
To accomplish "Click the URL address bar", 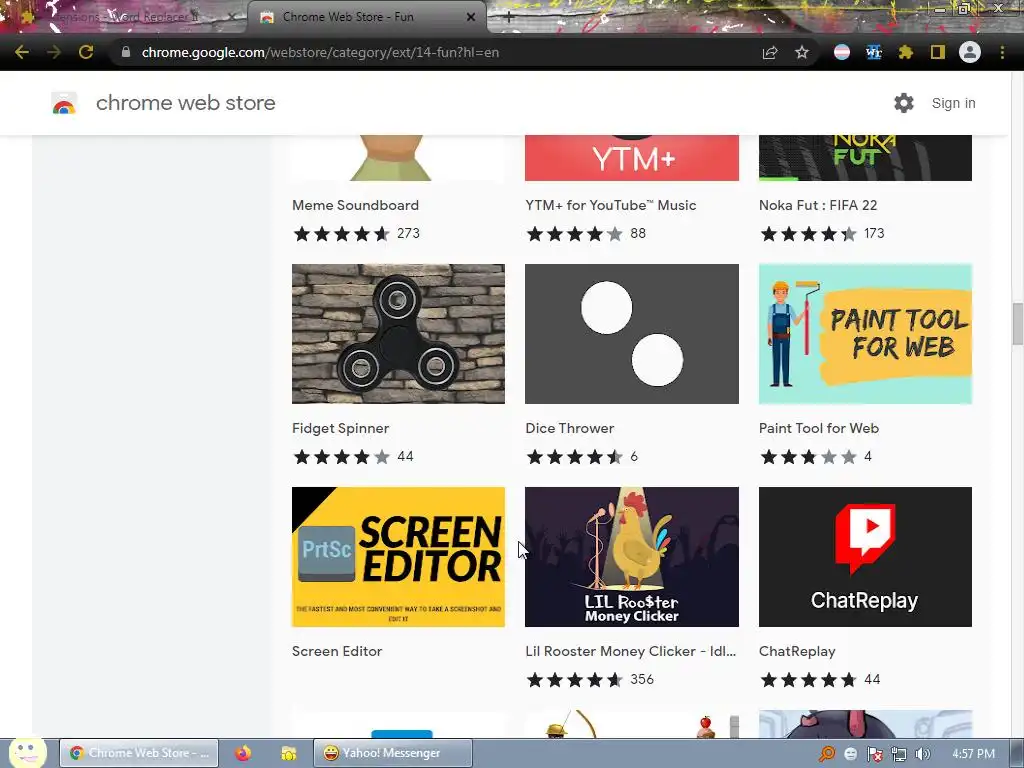I will click(x=437, y=52).
